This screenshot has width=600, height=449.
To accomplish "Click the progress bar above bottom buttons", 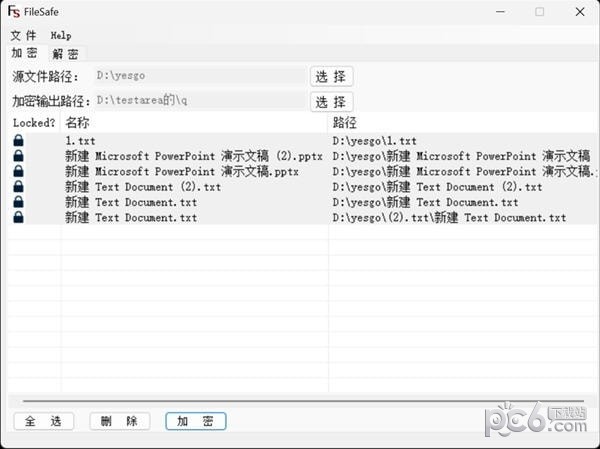I will 303,401.
